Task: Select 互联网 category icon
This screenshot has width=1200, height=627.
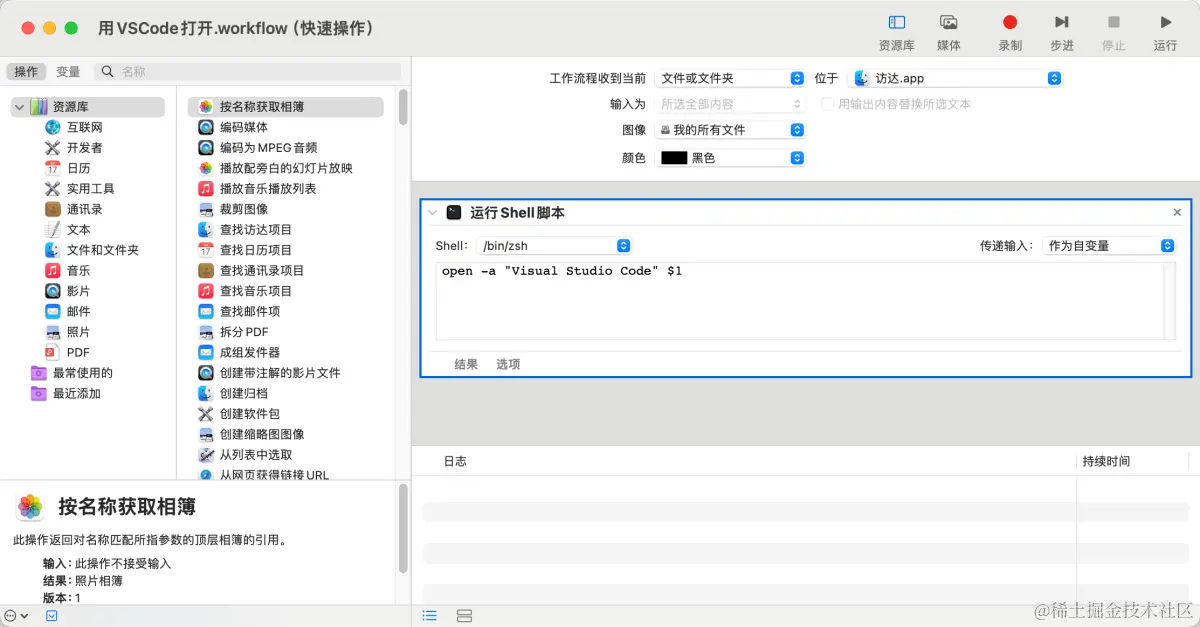Action: tap(53, 127)
